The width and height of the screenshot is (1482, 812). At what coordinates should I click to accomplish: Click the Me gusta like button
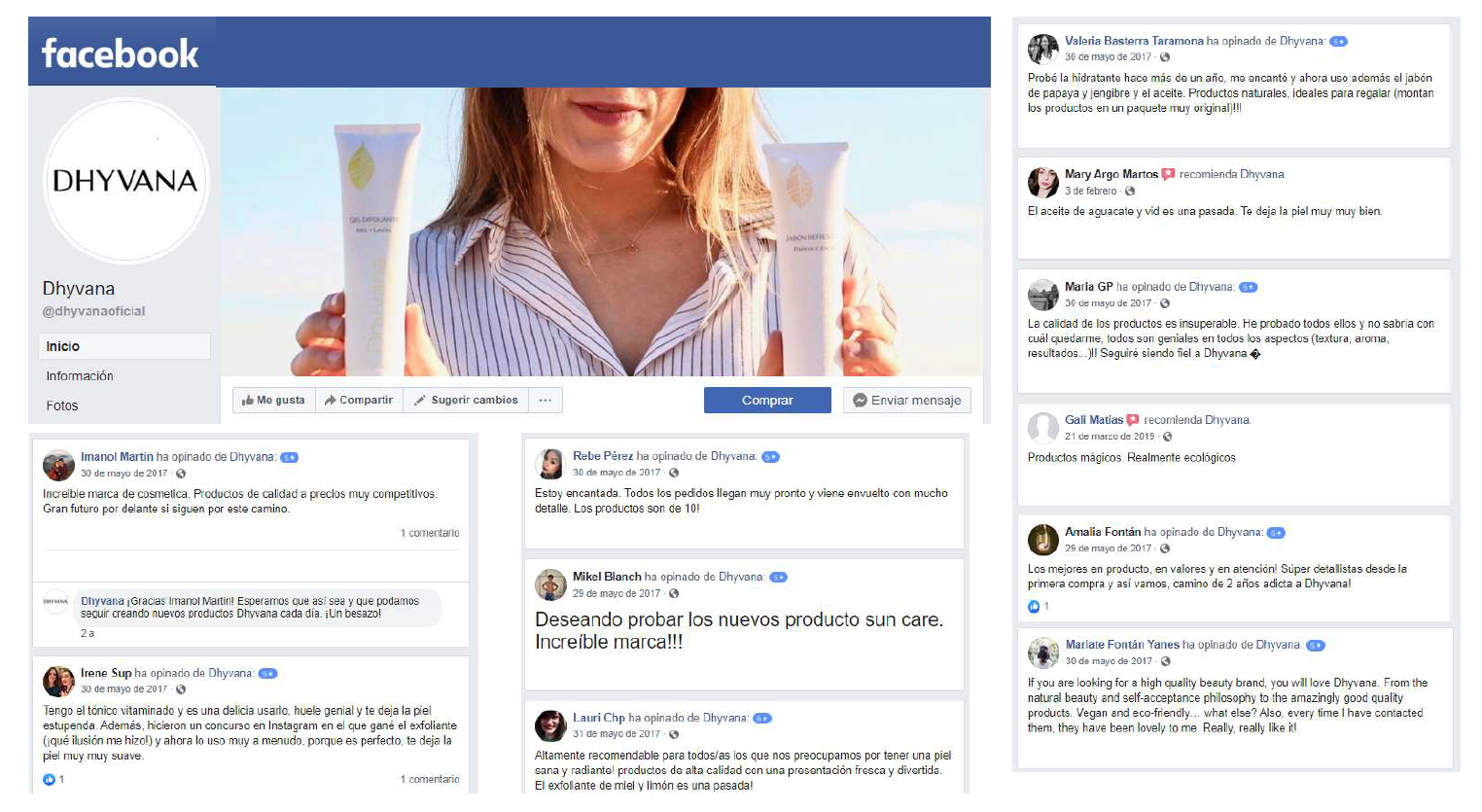[273, 400]
